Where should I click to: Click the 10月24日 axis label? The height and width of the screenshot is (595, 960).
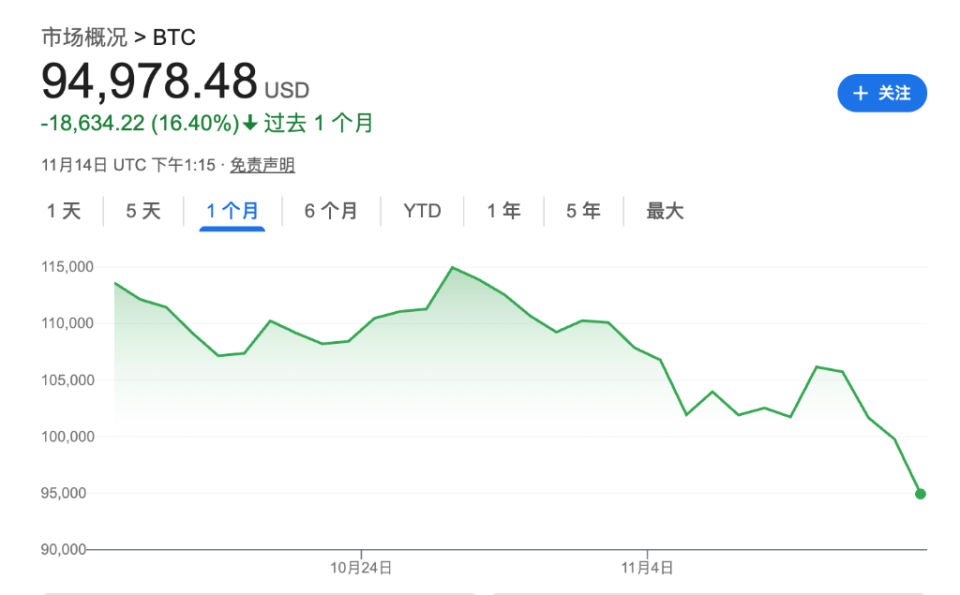pyautogui.click(x=360, y=566)
